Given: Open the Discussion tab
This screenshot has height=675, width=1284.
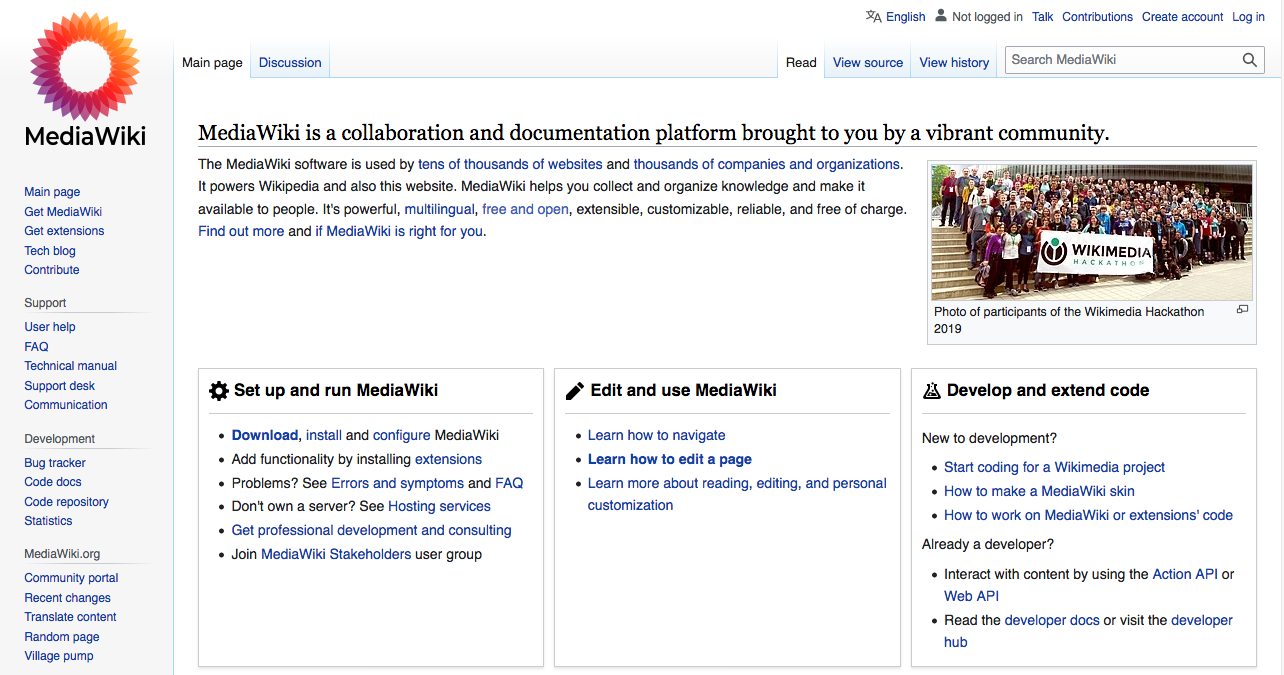Looking at the screenshot, I should (x=290, y=62).
